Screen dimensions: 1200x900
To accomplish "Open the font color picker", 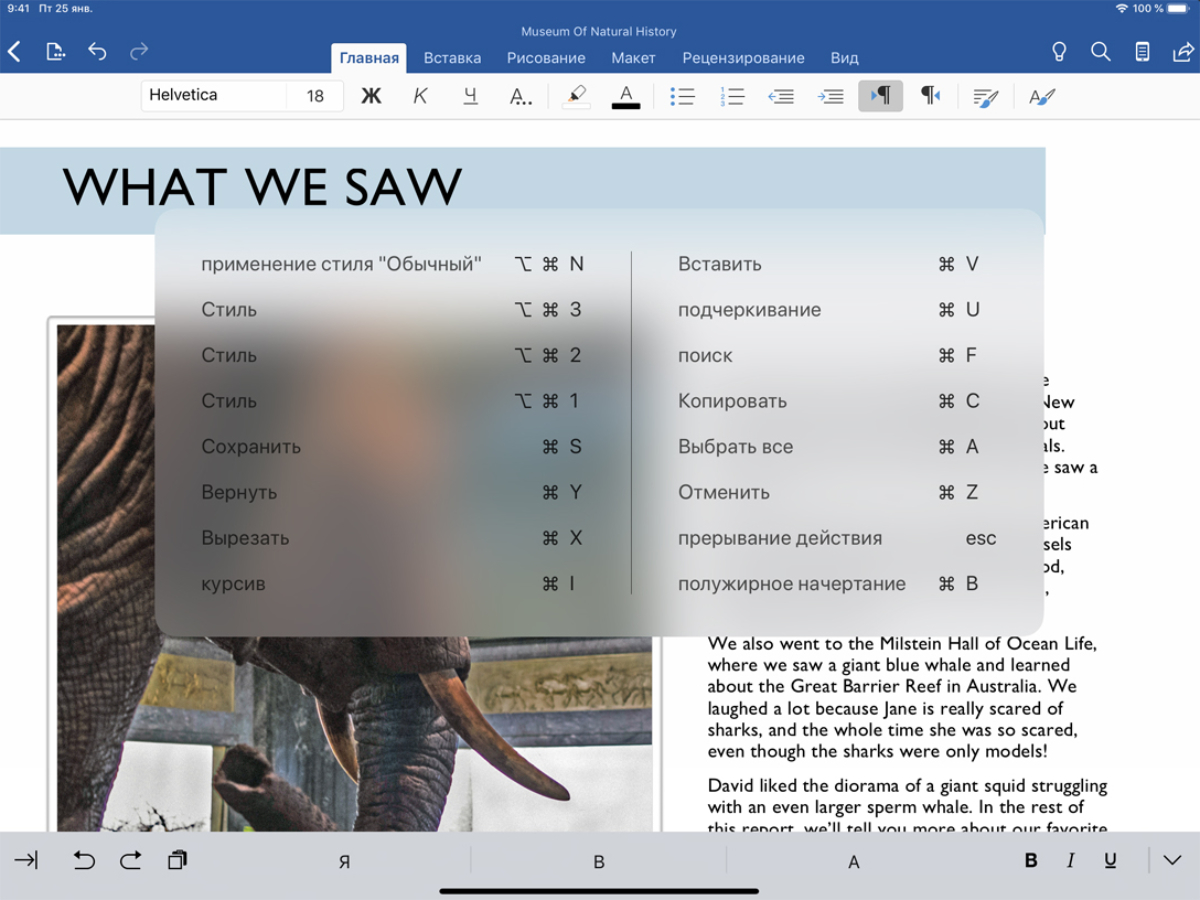I will (x=626, y=96).
